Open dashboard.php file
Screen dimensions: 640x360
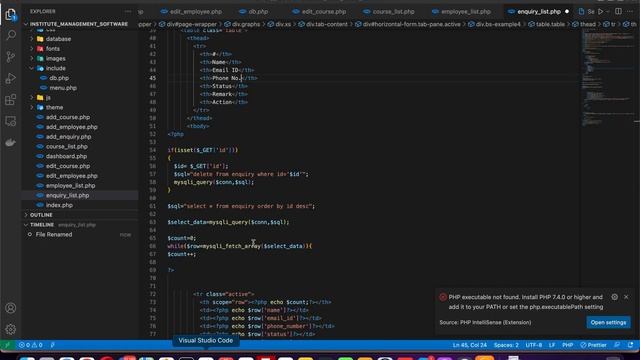(66, 156)
